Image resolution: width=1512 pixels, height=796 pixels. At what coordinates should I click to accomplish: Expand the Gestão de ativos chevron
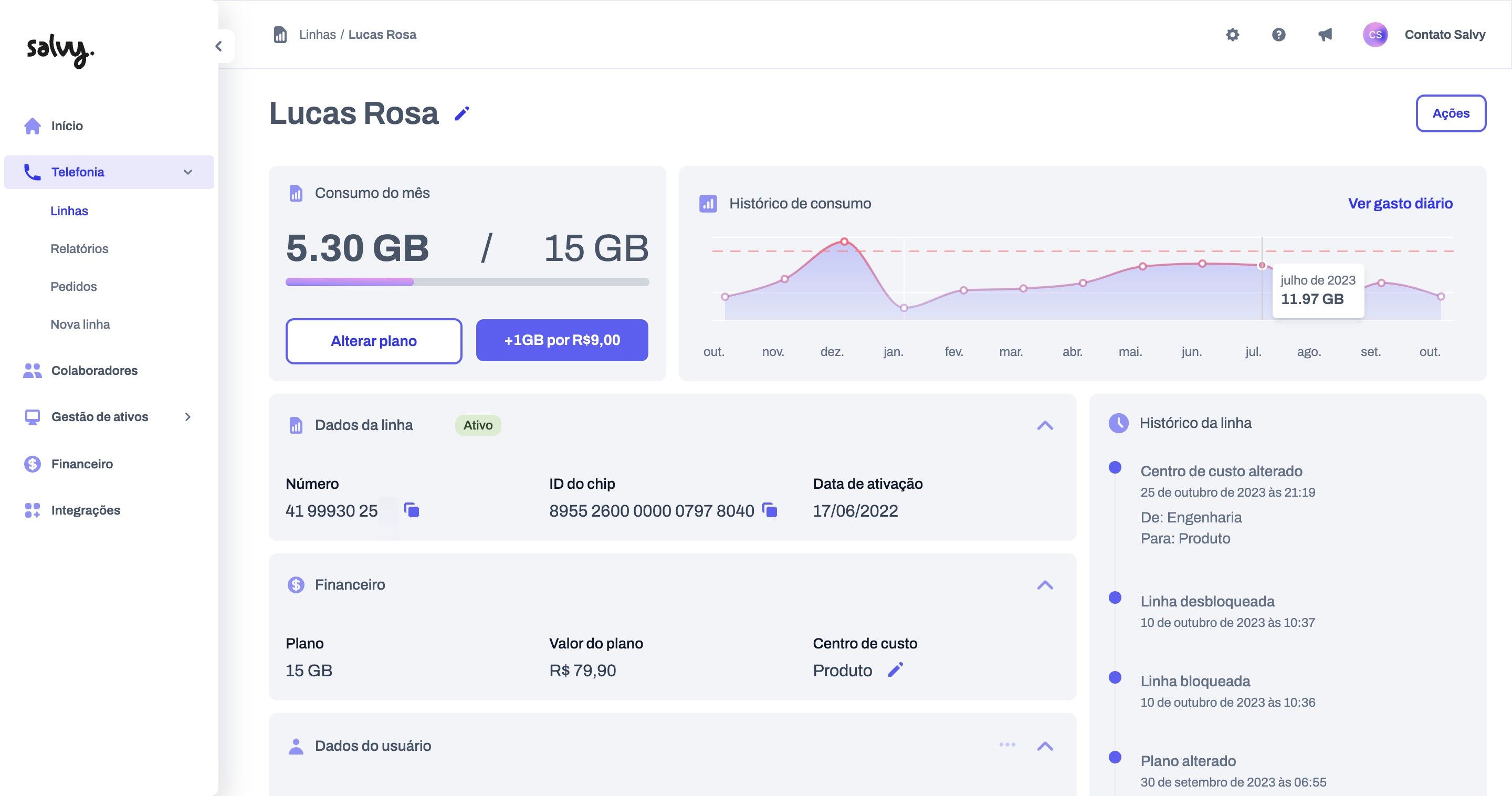[188, 417]
